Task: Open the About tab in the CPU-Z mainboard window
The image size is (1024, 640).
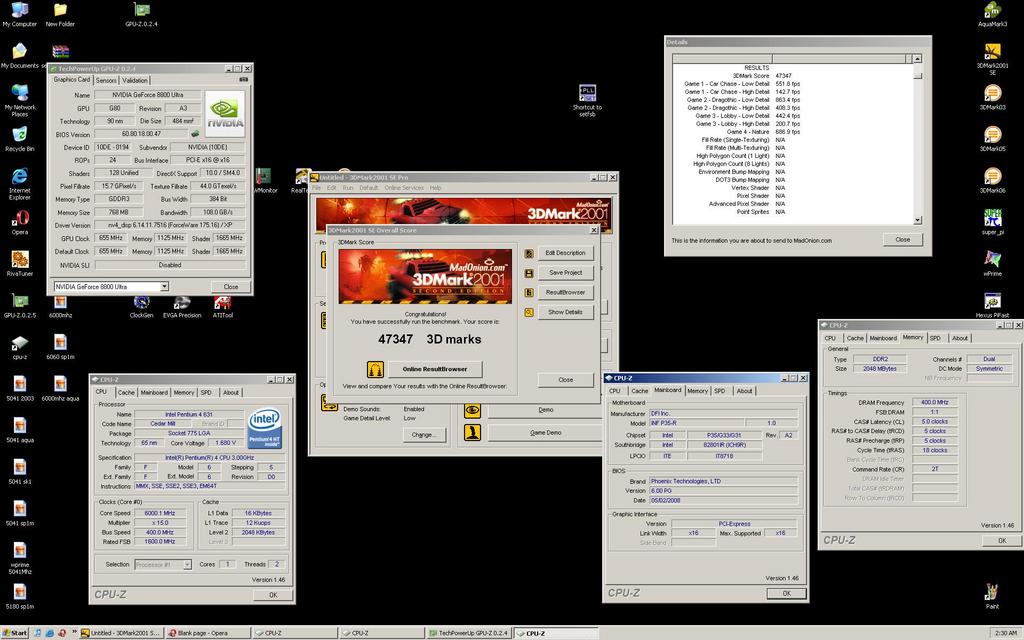Action: click(744, 391)
